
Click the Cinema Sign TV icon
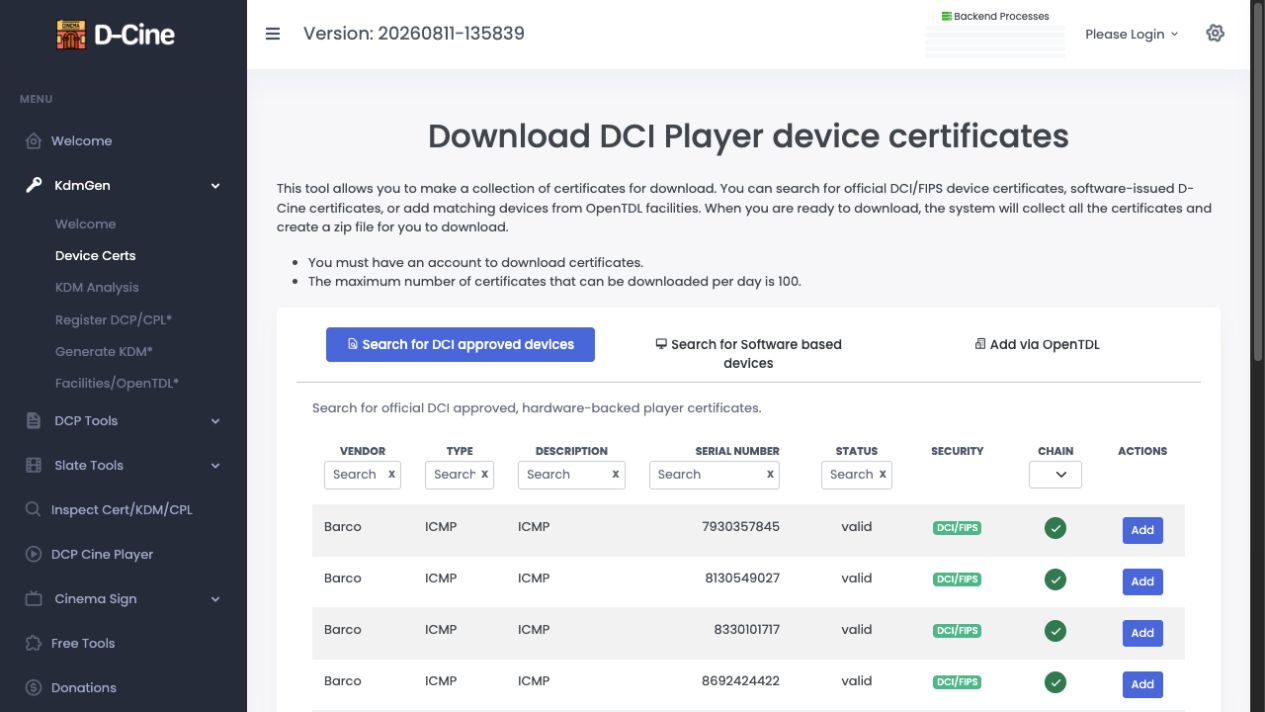pyautogui.click(x=33, y=599)
